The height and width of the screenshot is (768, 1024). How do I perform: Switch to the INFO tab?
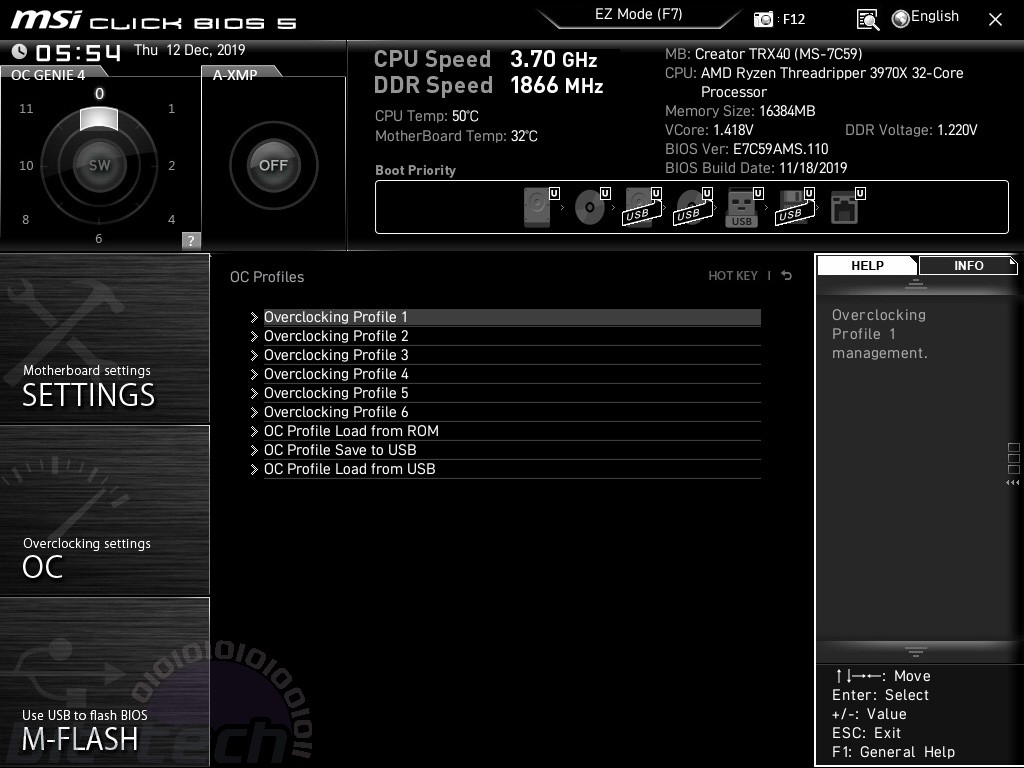tap(968, 266)
